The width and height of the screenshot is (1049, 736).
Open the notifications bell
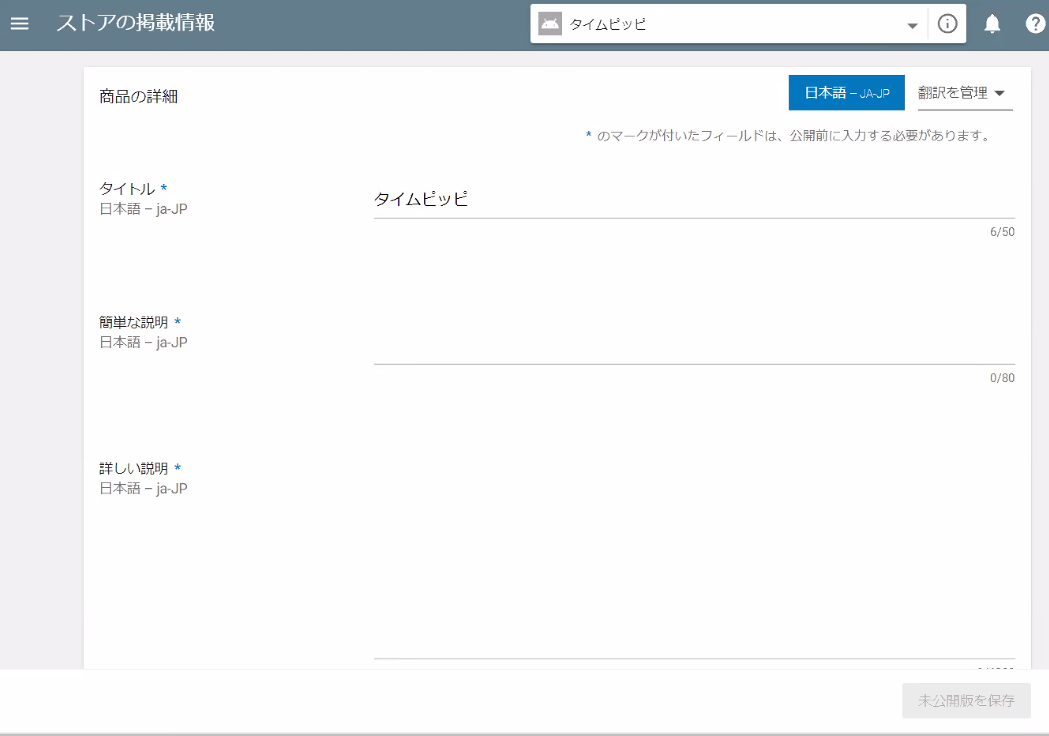pyautogui.click(x=992, y=24)
